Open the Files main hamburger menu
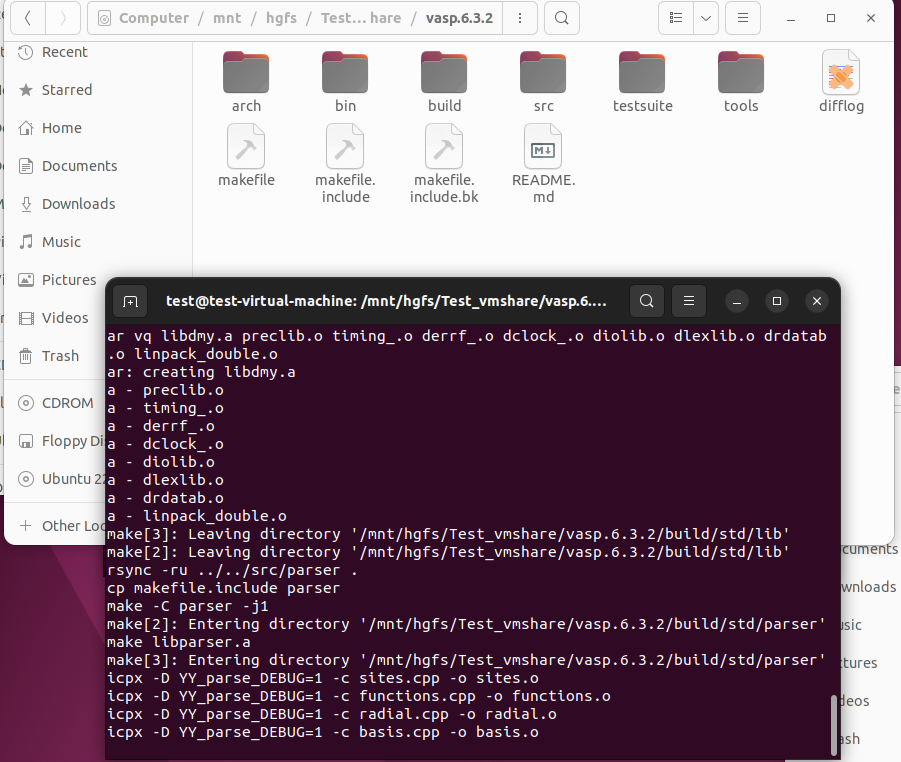 [742, 18]
